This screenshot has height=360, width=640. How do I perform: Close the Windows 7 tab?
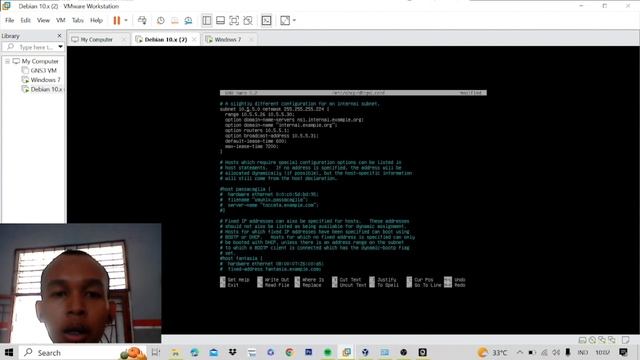251,40
